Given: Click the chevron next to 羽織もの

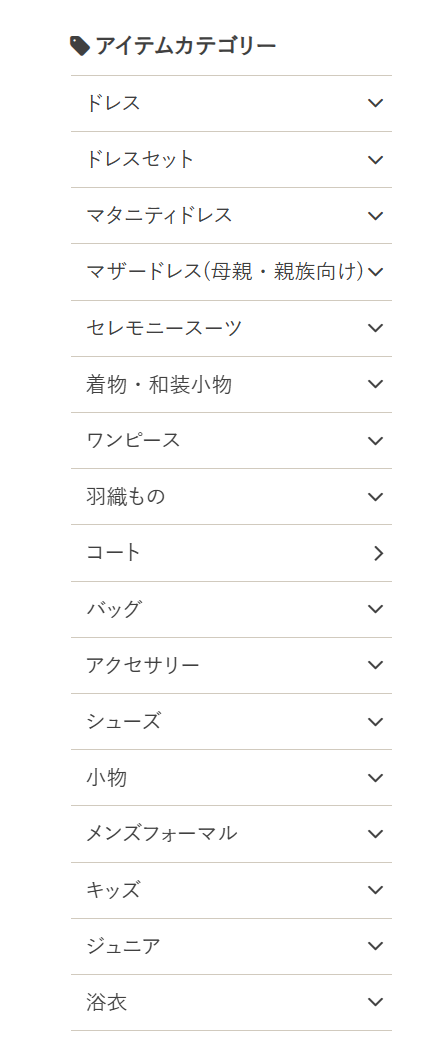Looking at the screenshot, I should click(376, 497).
